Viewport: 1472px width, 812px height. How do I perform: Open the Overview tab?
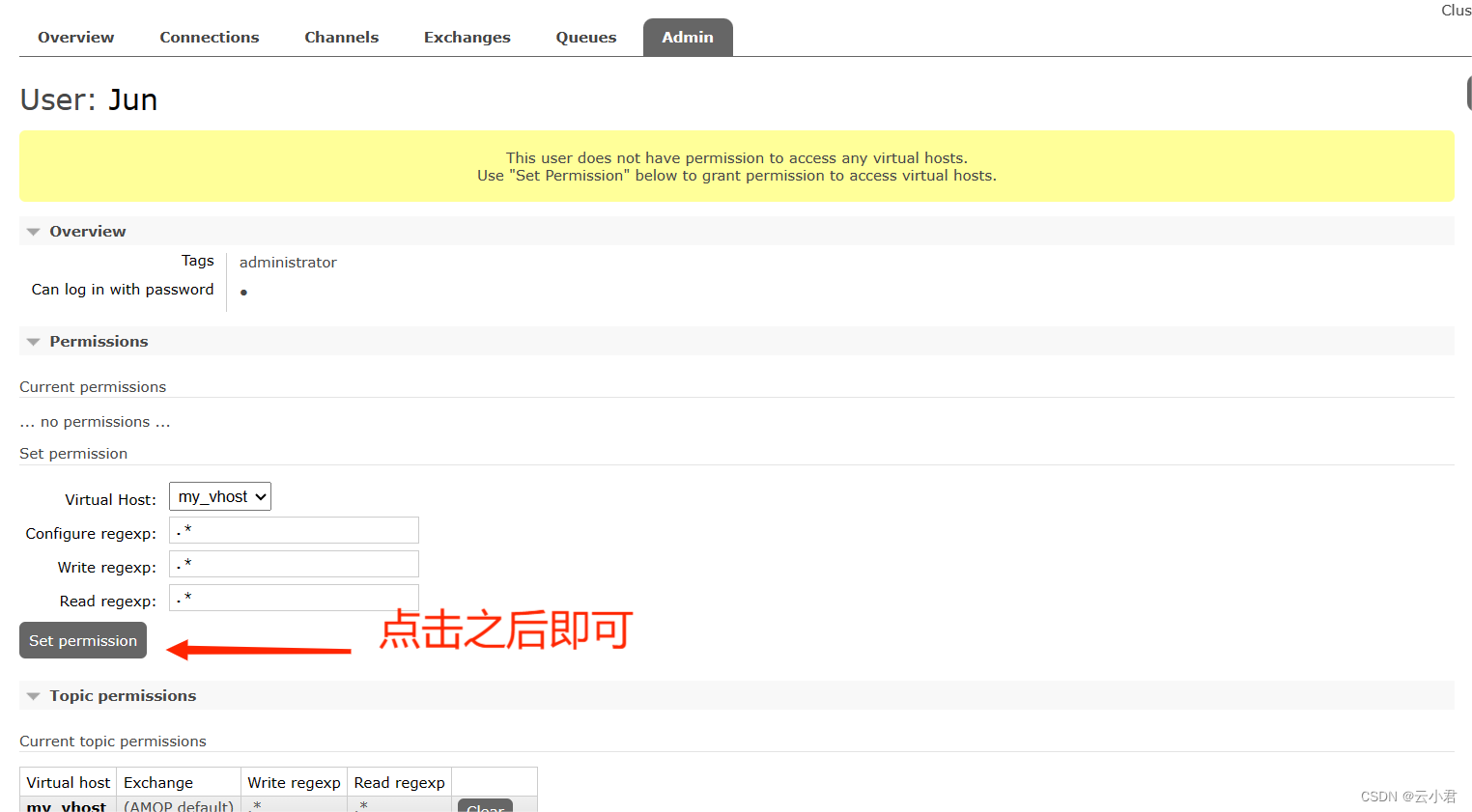click(x=75, y=38)
